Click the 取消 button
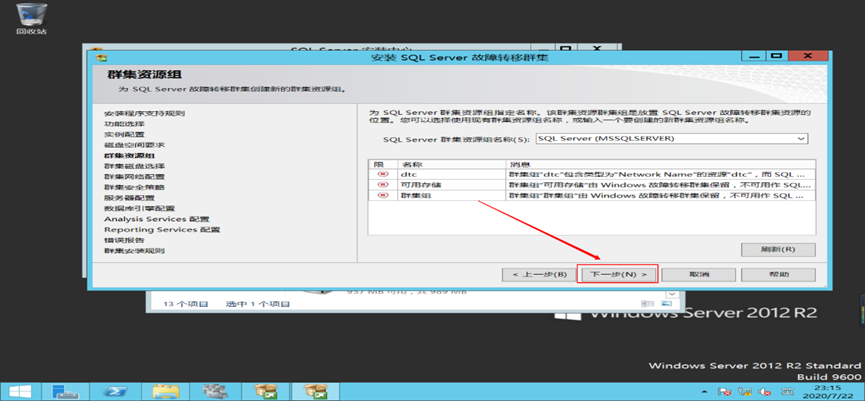The image size is (865, 401). point(698,274)
